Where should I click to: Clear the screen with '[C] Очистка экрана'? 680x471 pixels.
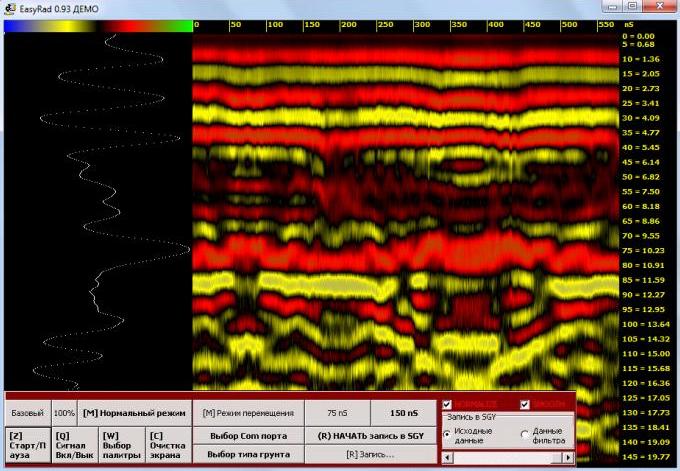(x=168, y=445)
